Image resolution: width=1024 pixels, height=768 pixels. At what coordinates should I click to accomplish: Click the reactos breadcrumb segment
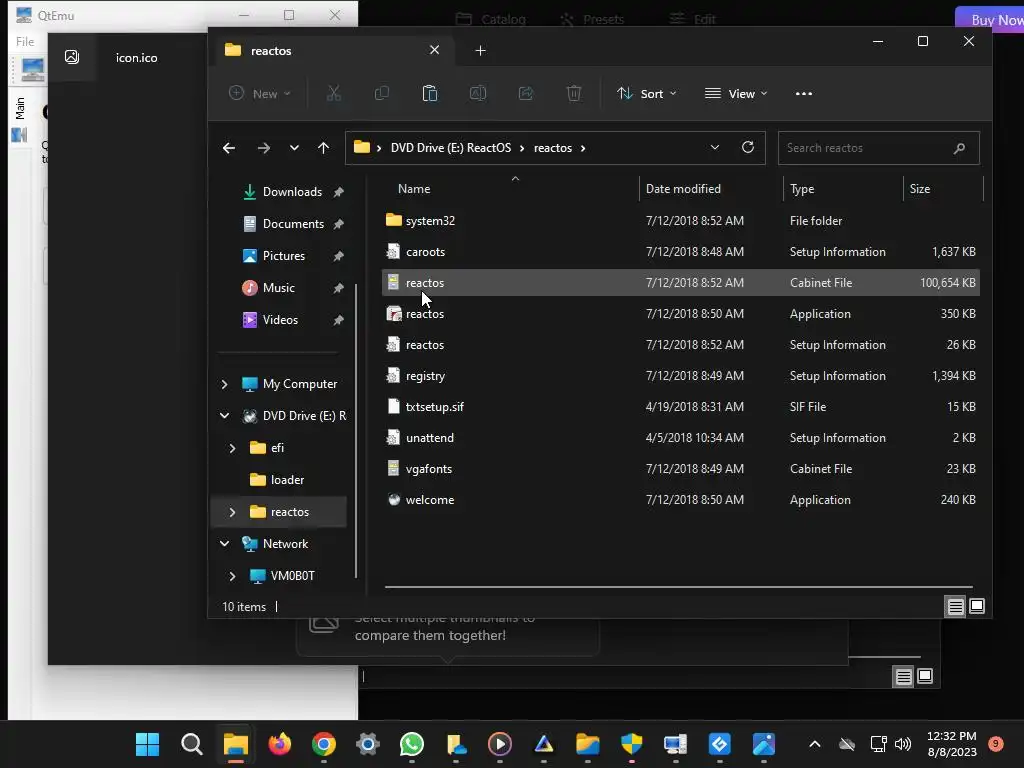pyautogui.click(x=552, y=148)
